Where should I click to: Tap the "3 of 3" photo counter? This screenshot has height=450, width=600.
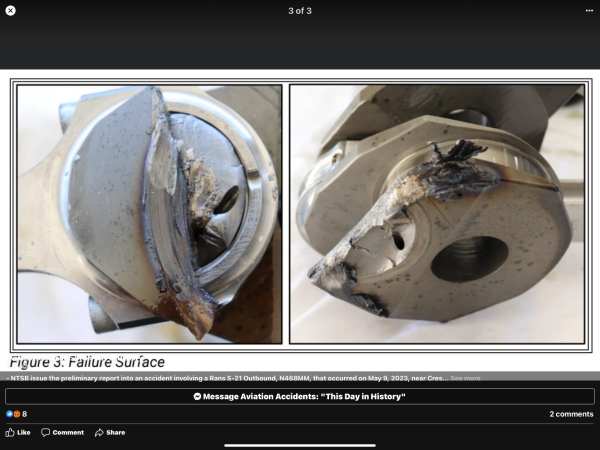[x=300, y=10]
